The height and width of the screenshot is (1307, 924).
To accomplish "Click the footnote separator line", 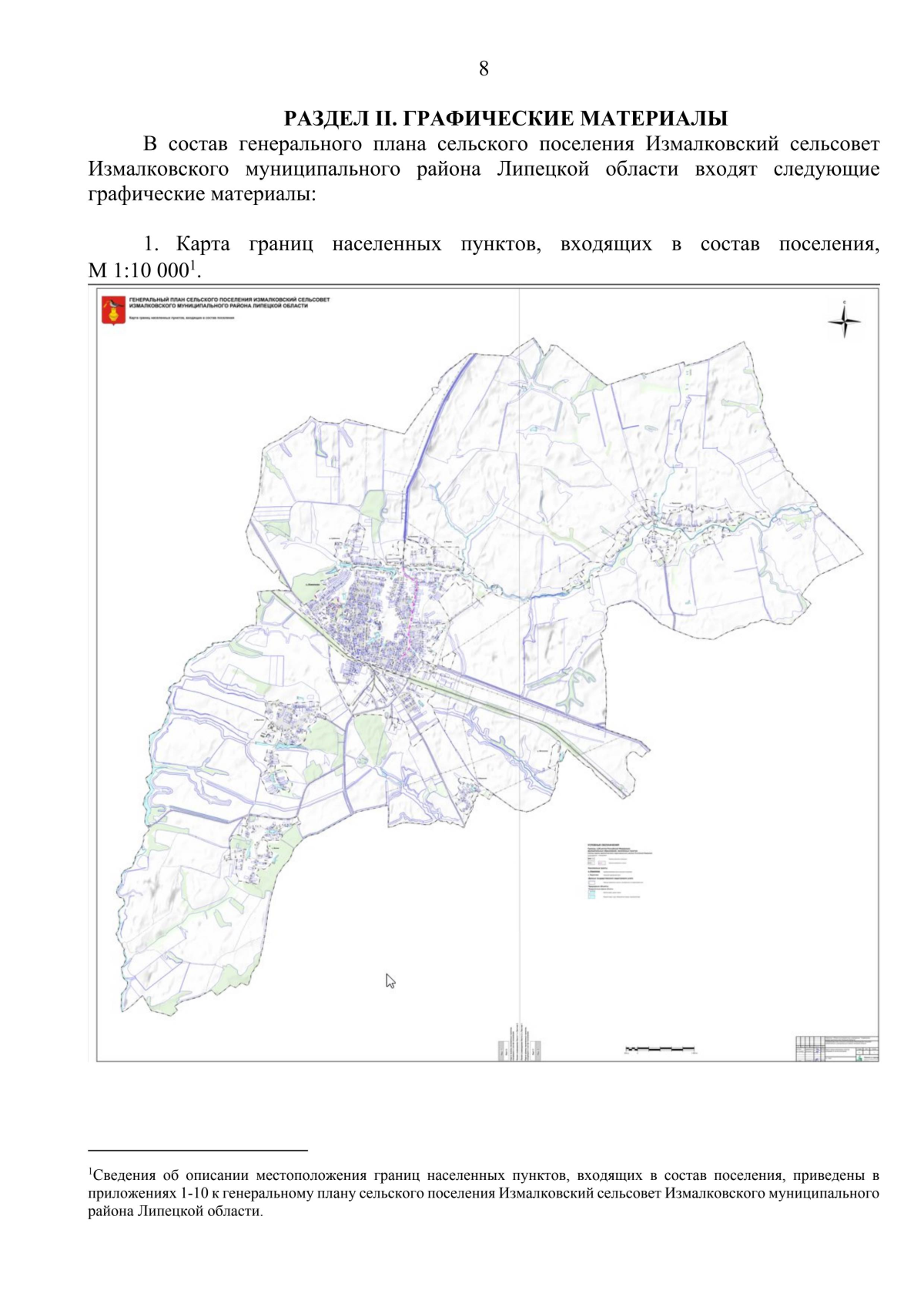I will tap(198, 1150).
